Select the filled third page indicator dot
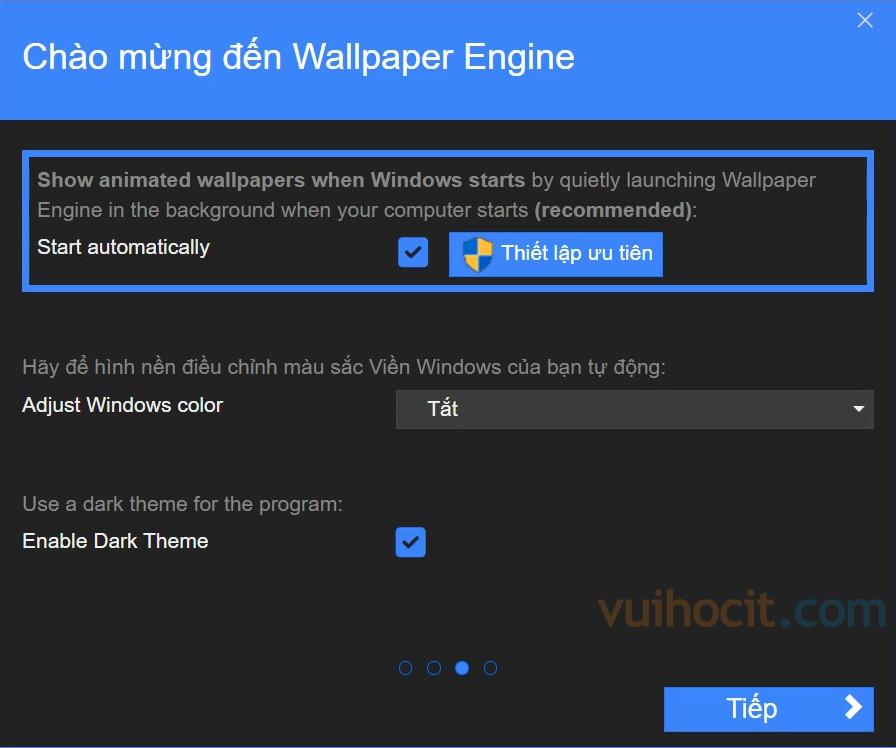This screenshot has height=748, width=896. (462, 668)
